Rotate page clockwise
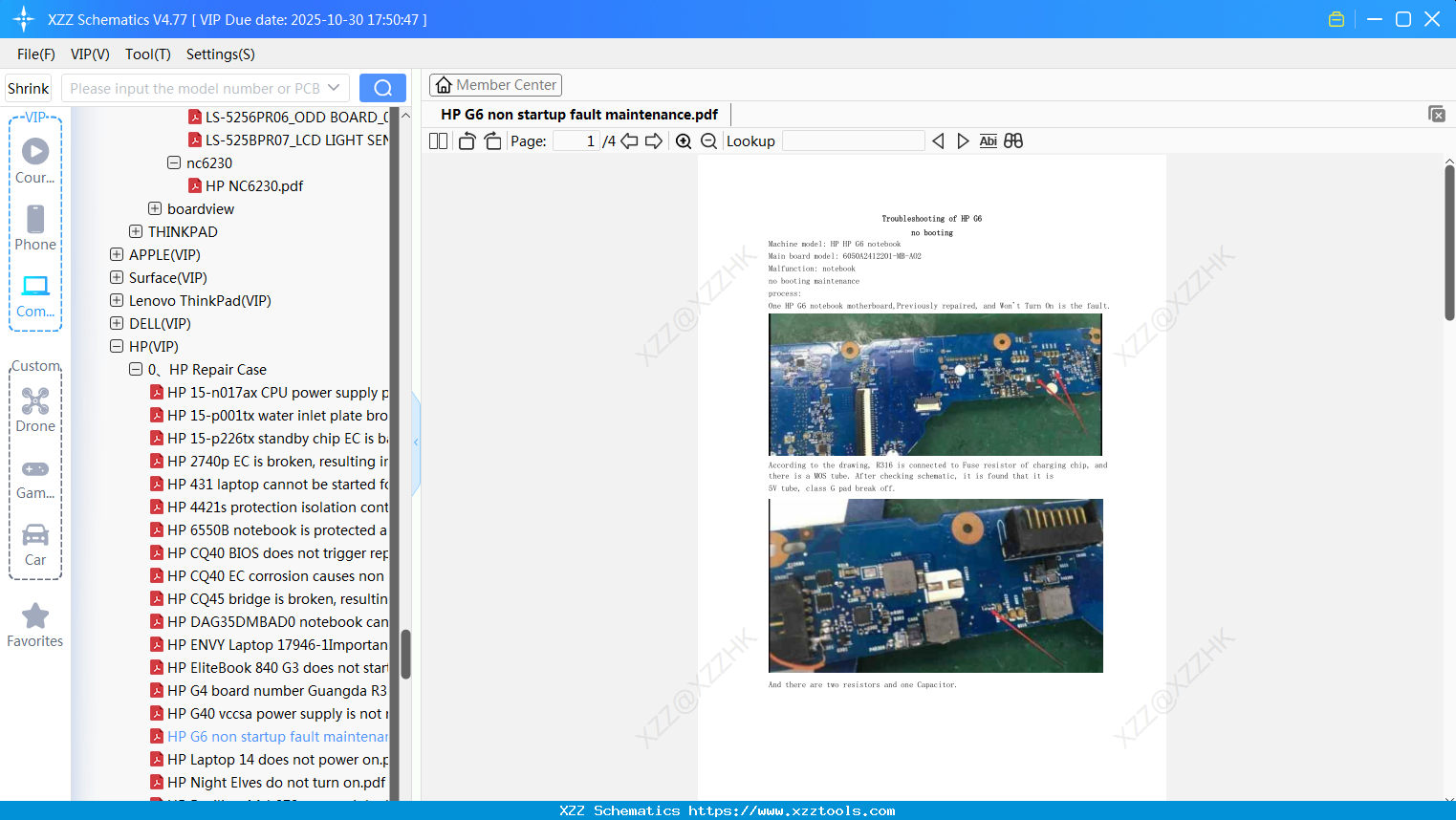 pyautogui.click(x=492, y=141)
